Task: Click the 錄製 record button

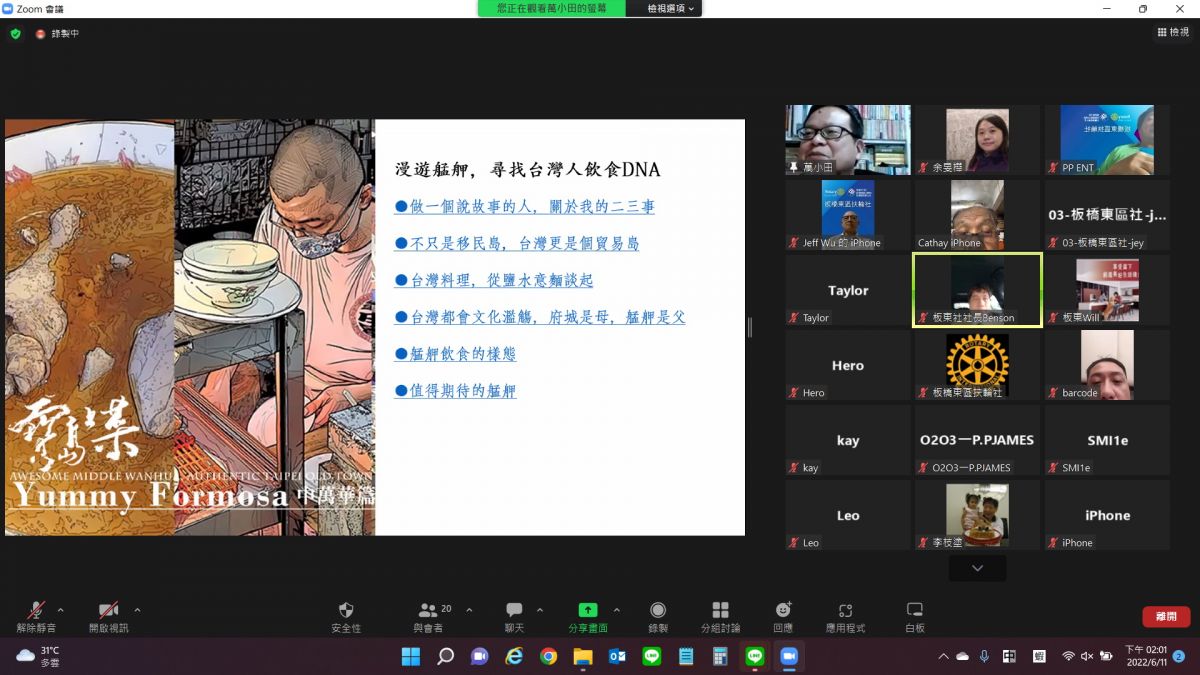Action: pyautogui.click(x=658, y=617)
